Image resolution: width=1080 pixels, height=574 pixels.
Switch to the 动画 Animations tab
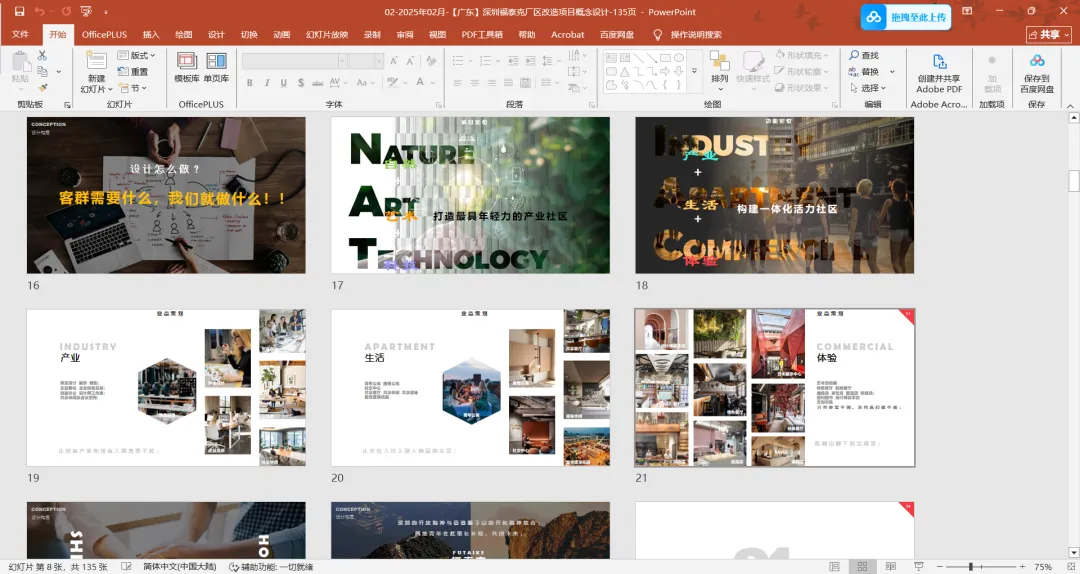281,34
